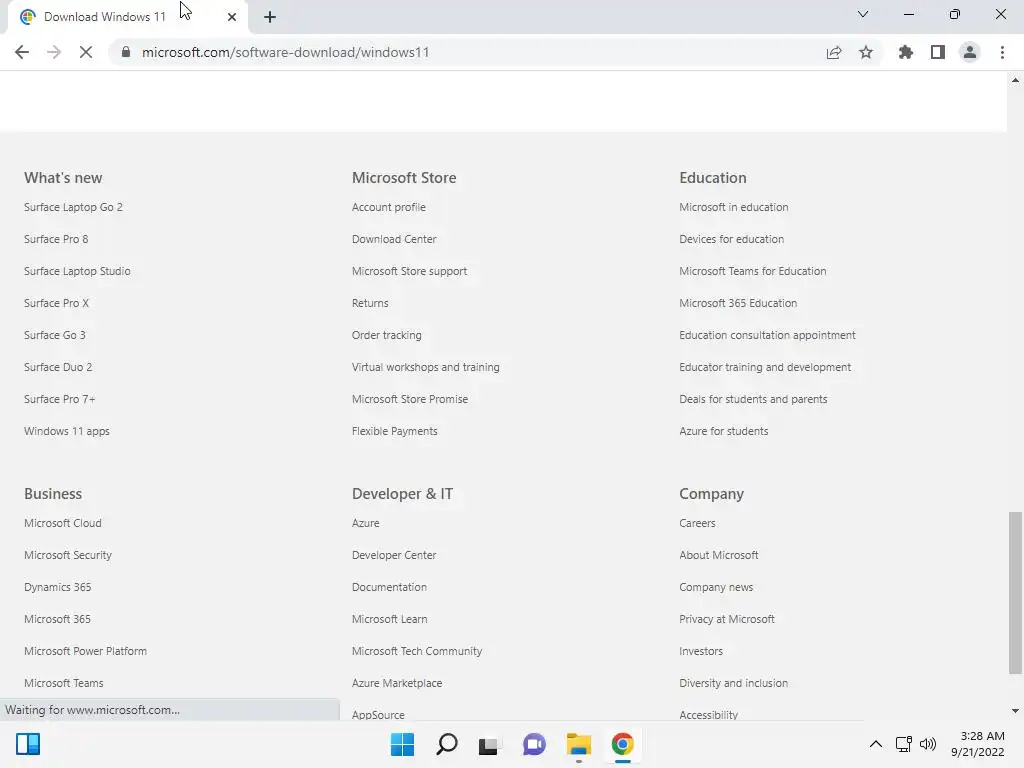
Task: Click the page vertical scrollbar thumb
Action: coord(1015,592)
